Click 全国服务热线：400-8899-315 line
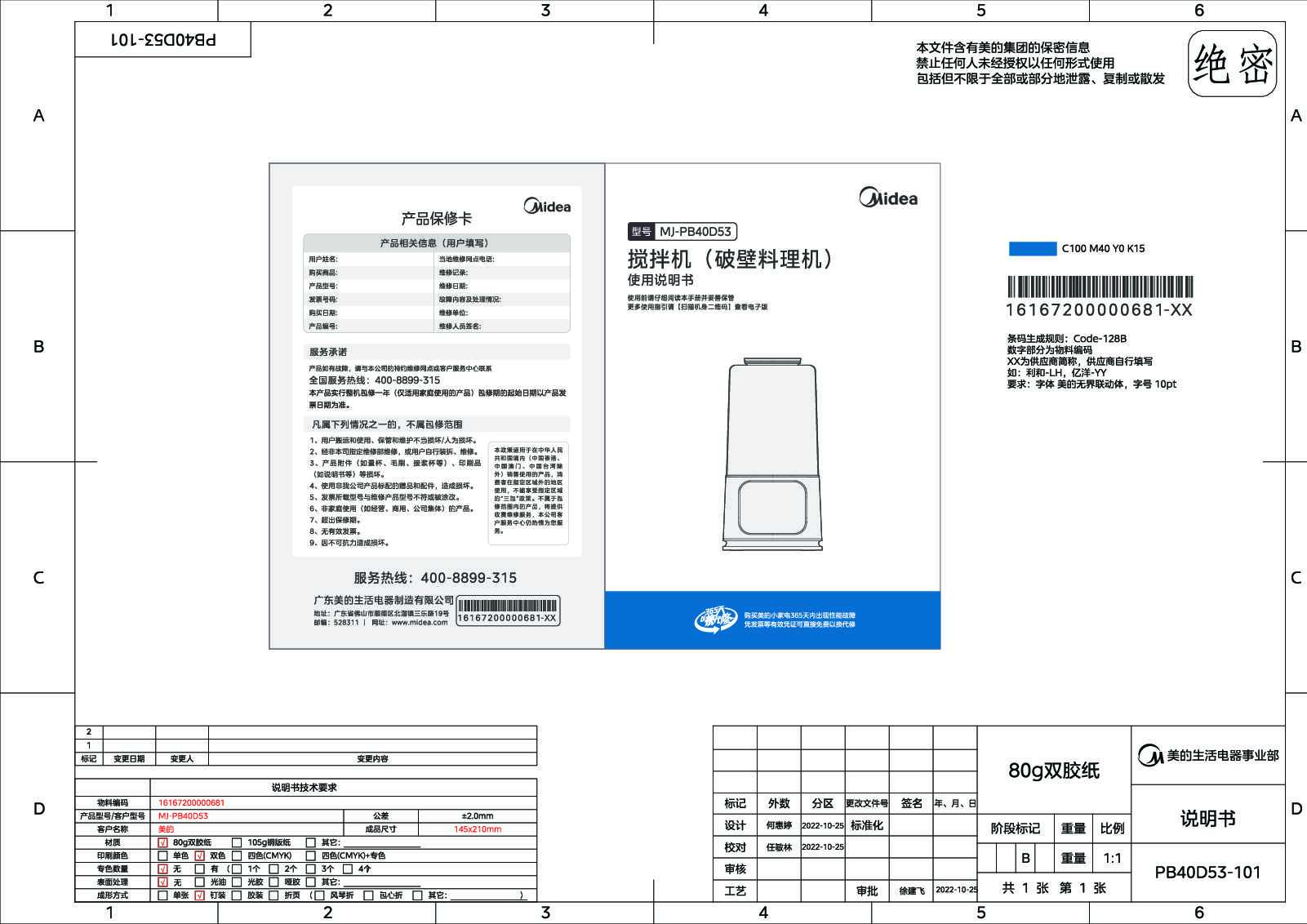1307x924 pixels. [374, 380]
